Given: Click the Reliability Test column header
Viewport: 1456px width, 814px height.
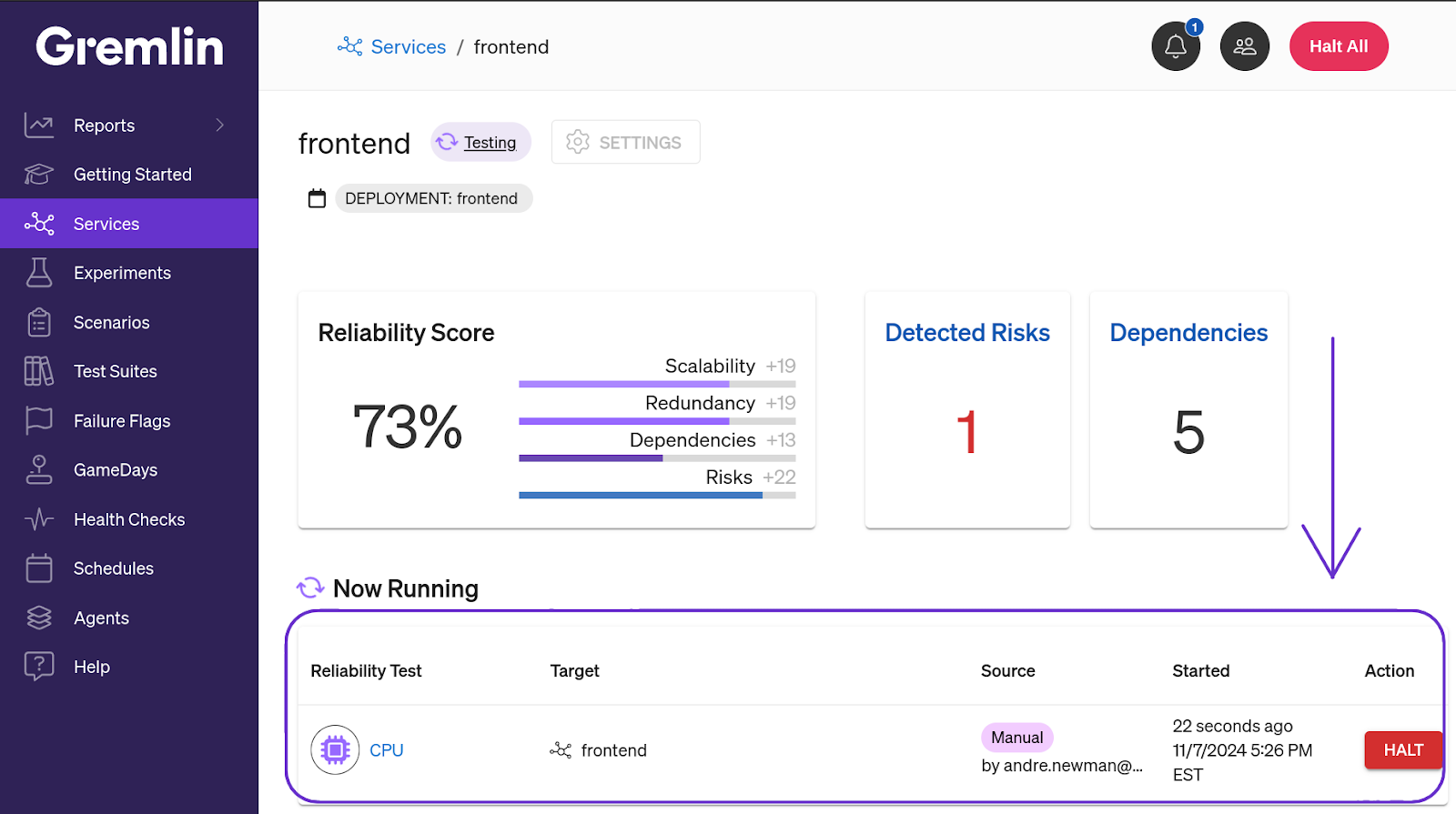Looking at the screenshot, I should [x=366, y=671].
